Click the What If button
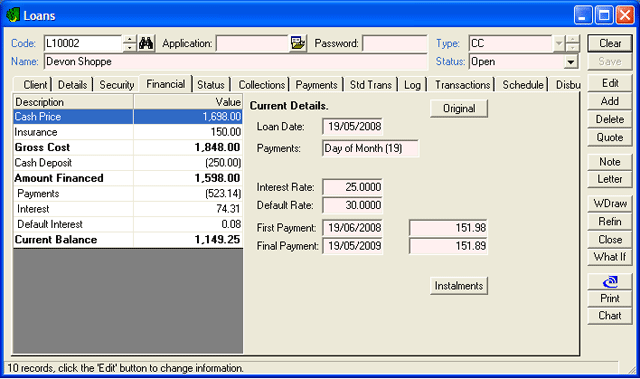Screen dimensions: 640x379 tap(610, 257)
